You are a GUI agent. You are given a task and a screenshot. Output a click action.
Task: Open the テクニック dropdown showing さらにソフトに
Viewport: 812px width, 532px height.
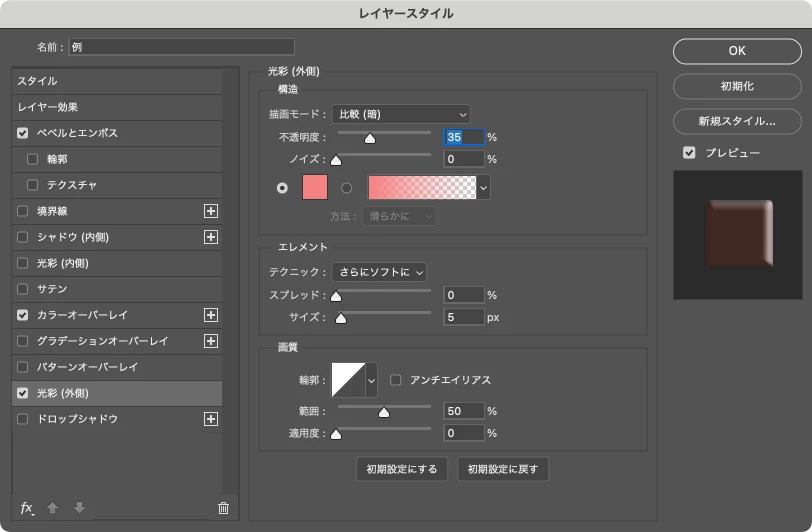click(x=379, y=272)
